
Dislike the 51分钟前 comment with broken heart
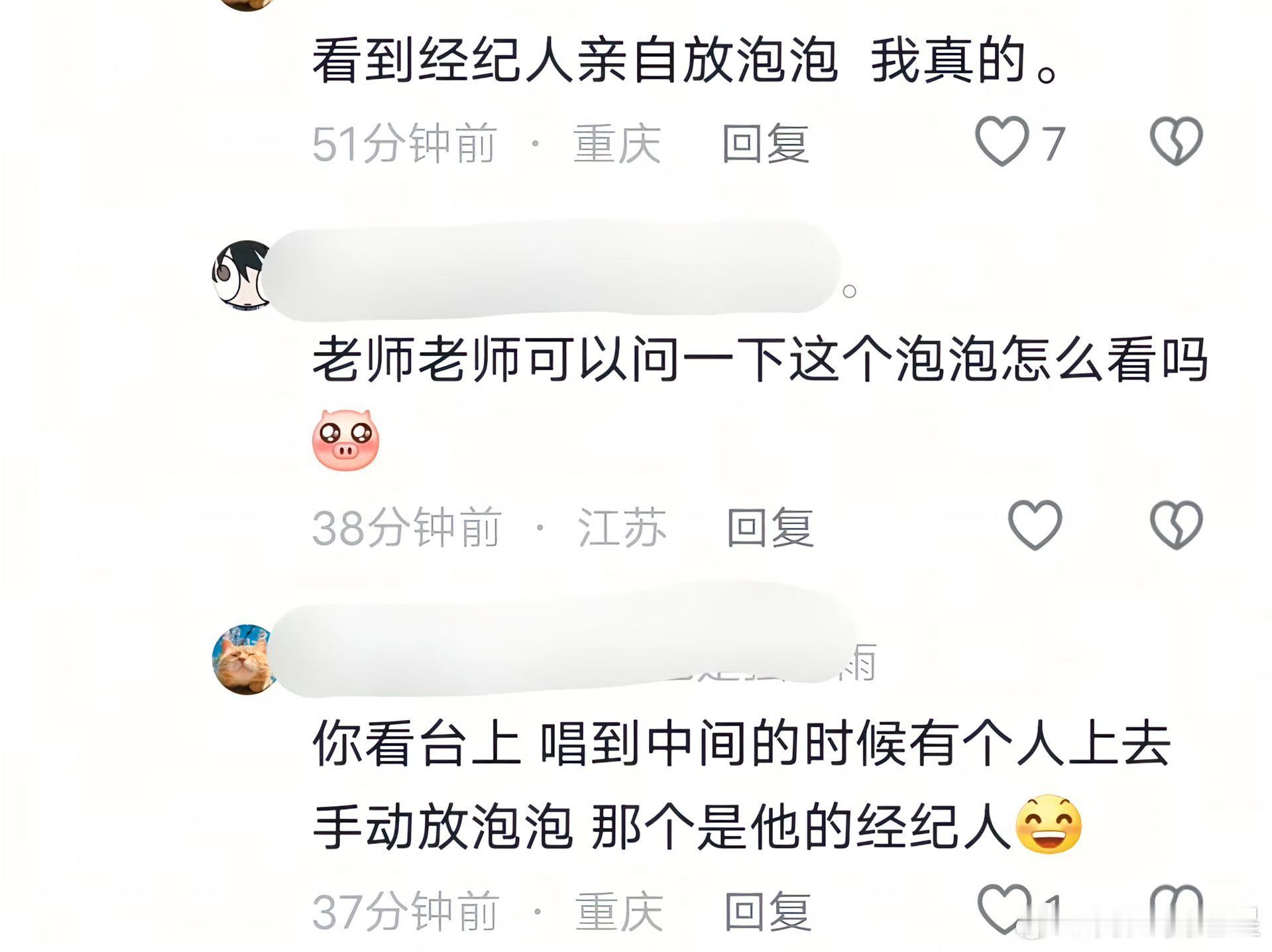(1176, 141)
